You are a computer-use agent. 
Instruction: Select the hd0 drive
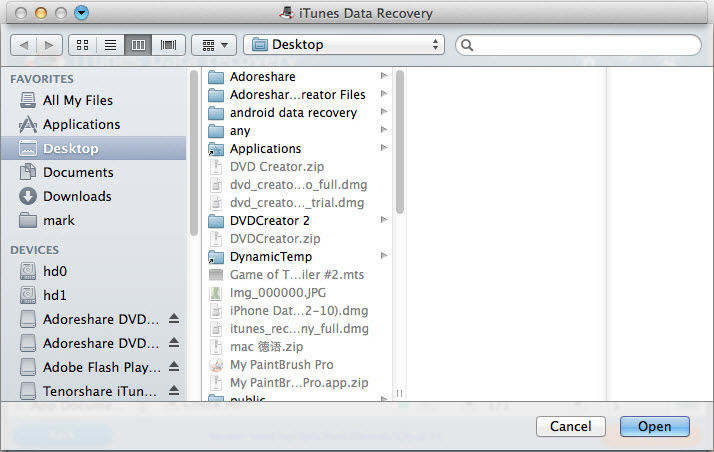point(93,271)
